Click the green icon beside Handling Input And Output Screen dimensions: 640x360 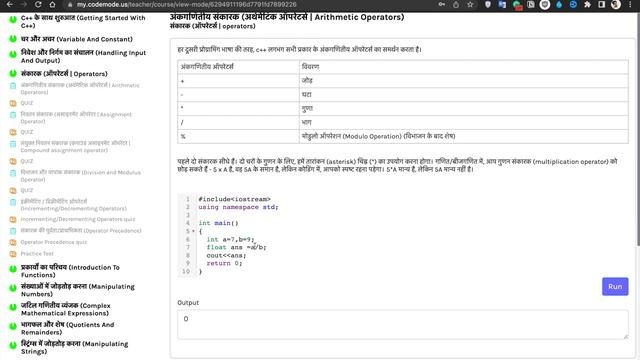13,54
